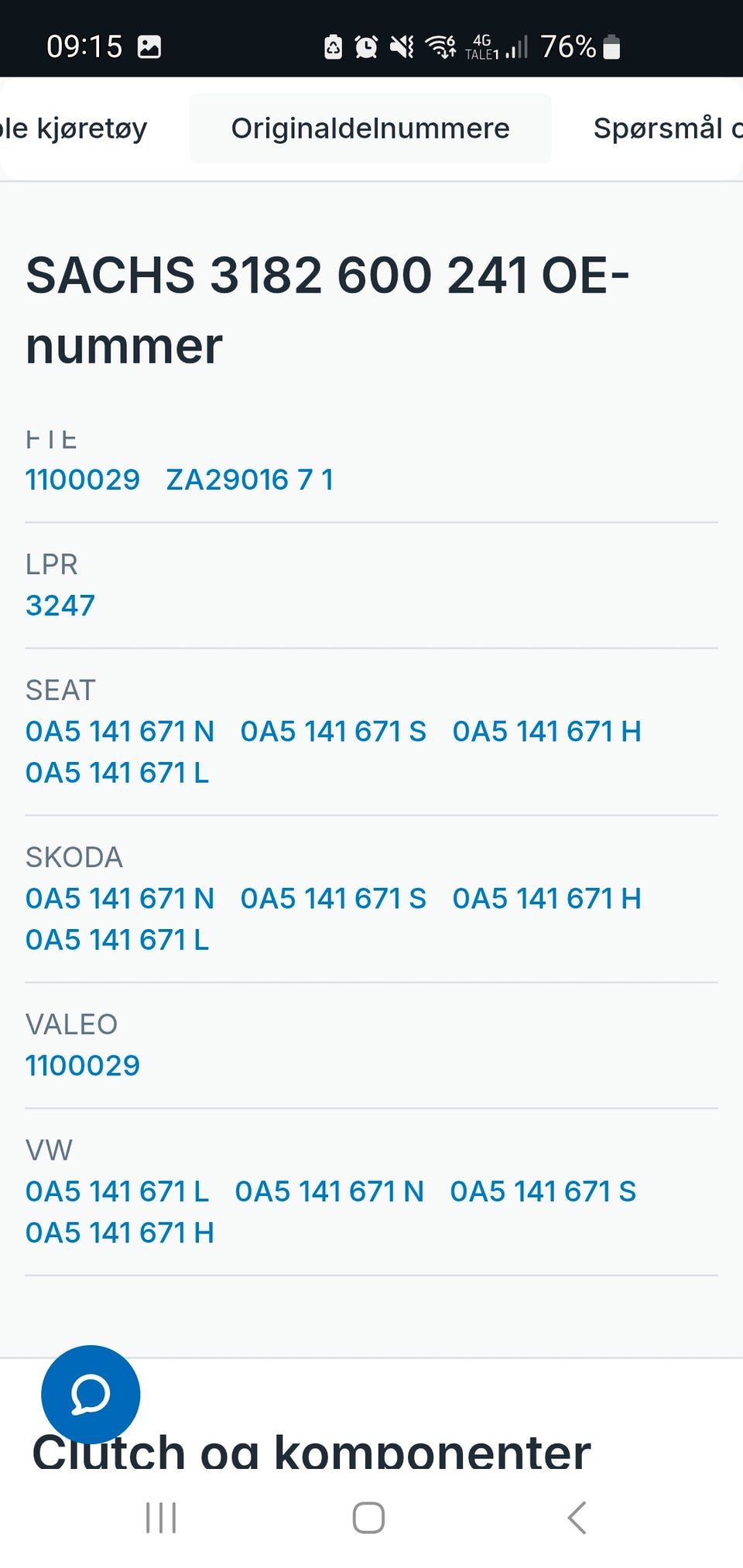Viewport: 743px width, 1568px height.
Task: Open SEAT number 0A5 141 671 S
Action: (333, 731)
